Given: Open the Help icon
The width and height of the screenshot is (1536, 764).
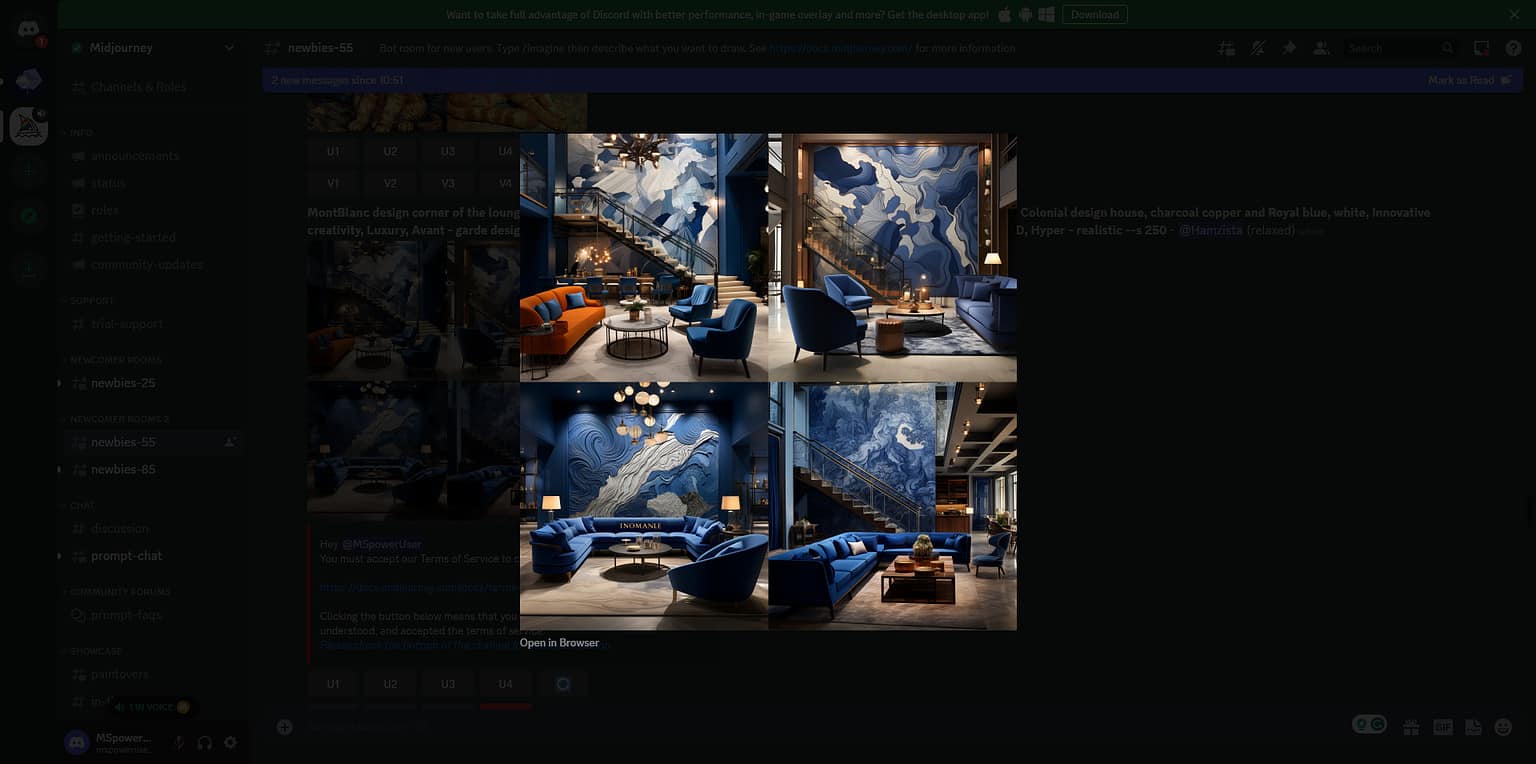Looking at the screenshot, I should pyautogui.click(x=1513, y=47).
